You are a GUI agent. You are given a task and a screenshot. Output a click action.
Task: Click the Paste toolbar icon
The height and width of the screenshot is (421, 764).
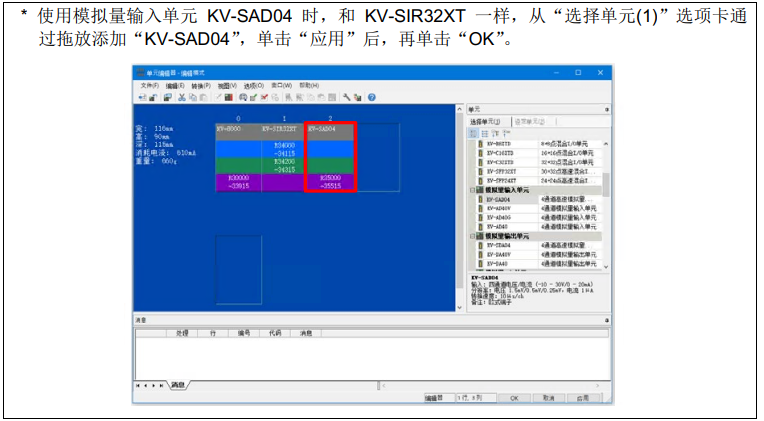[204, 97]
